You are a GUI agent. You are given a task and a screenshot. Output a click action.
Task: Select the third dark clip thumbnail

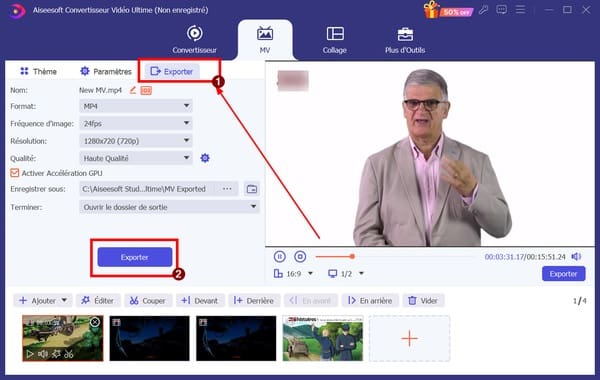click(x=236, y=338)
